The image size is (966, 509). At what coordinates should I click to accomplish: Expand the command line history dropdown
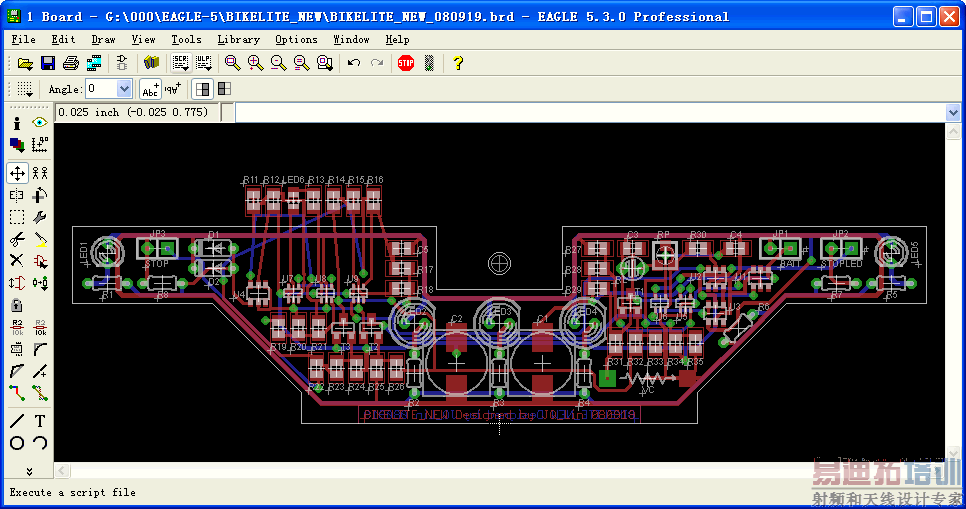click(952, 113)
